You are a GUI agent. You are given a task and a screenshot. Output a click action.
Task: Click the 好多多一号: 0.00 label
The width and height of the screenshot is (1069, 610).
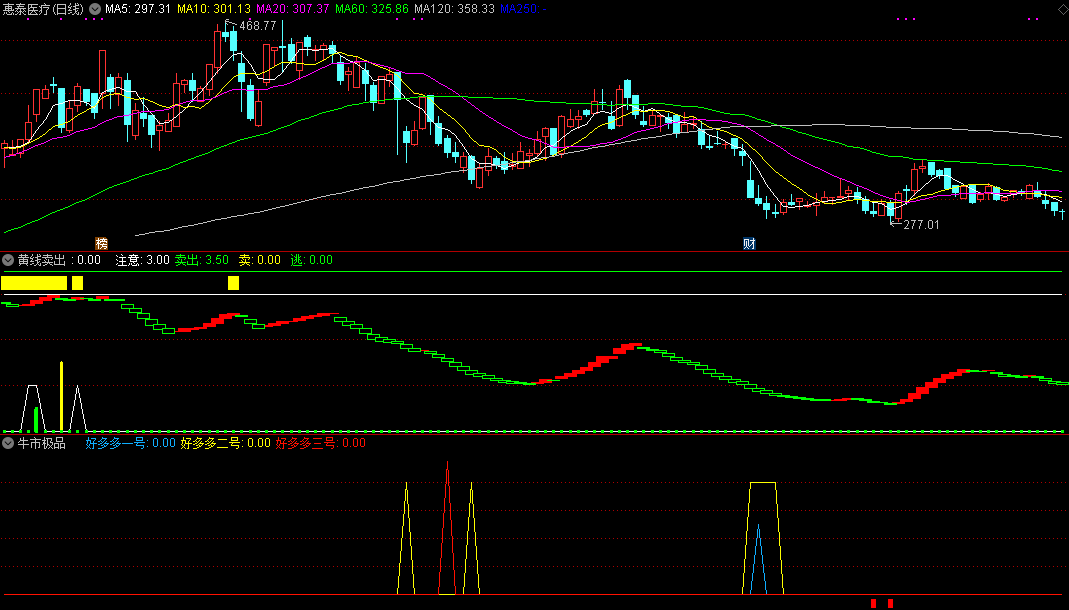point(130,443)
